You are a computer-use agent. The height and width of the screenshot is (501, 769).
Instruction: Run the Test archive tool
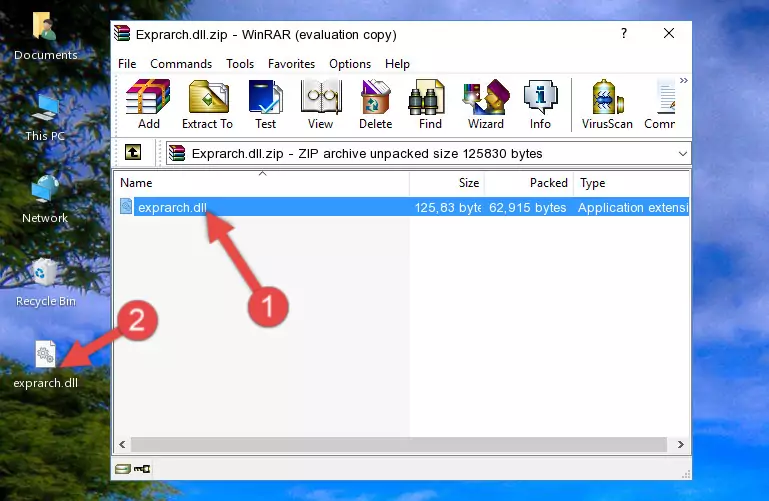[265, 104]
